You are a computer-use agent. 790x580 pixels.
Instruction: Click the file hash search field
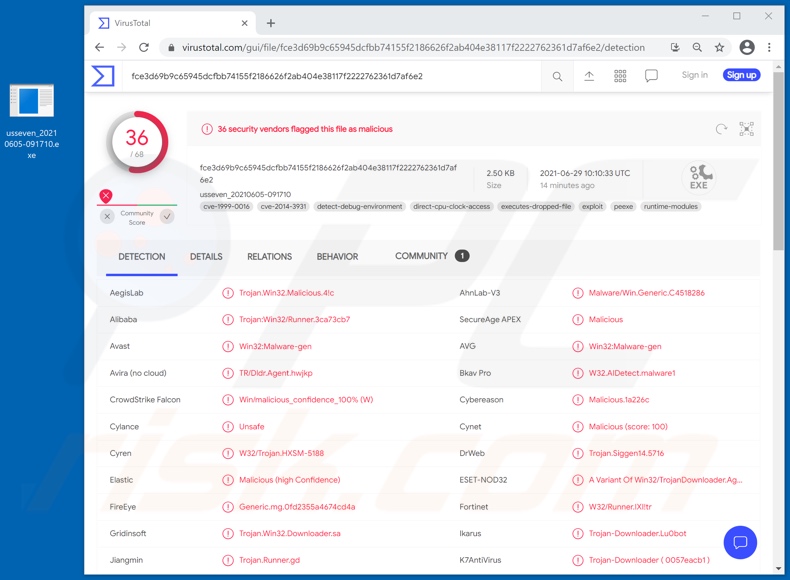[x=330, y=76]
